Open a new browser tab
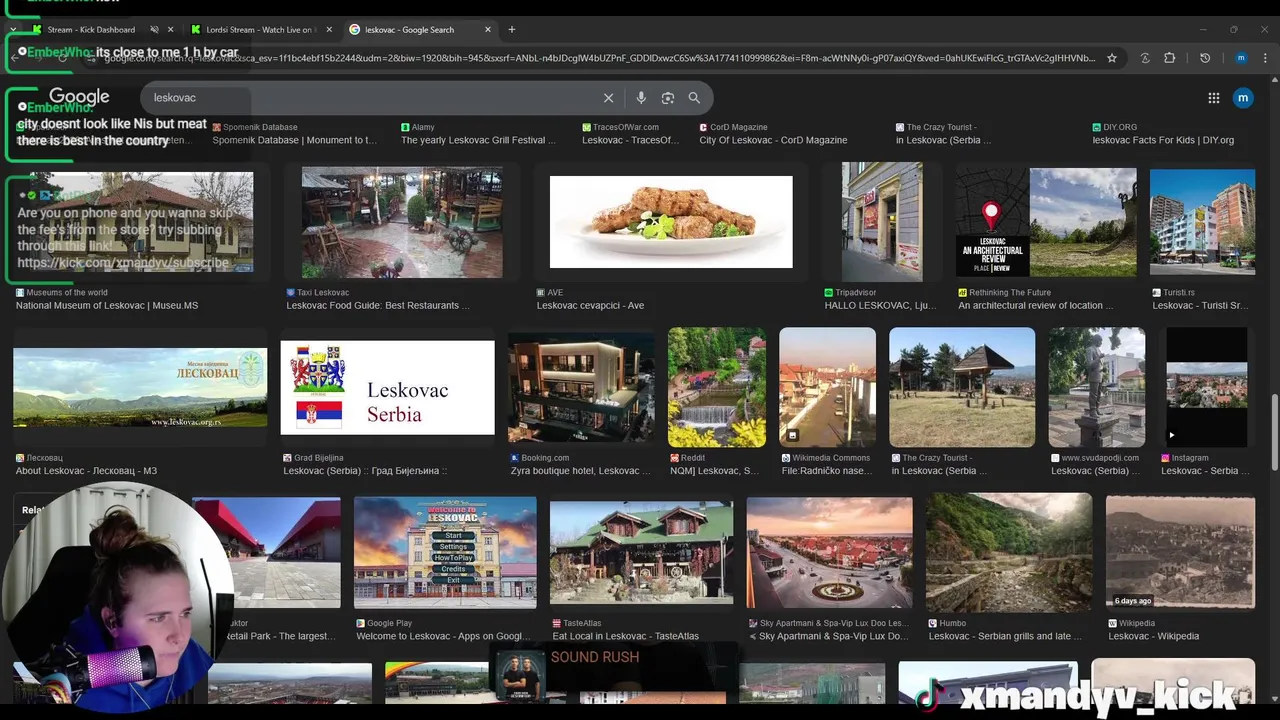This screenshot has width=1280, height=720. [x=512, y=30]
